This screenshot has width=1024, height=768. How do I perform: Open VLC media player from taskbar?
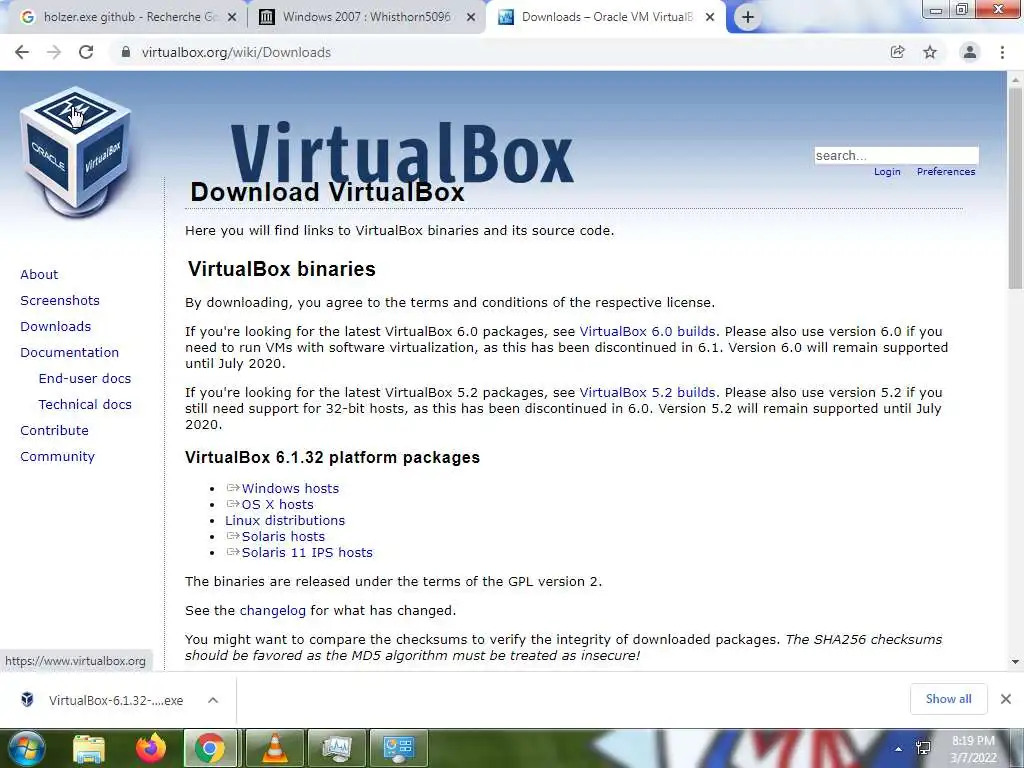275,748
